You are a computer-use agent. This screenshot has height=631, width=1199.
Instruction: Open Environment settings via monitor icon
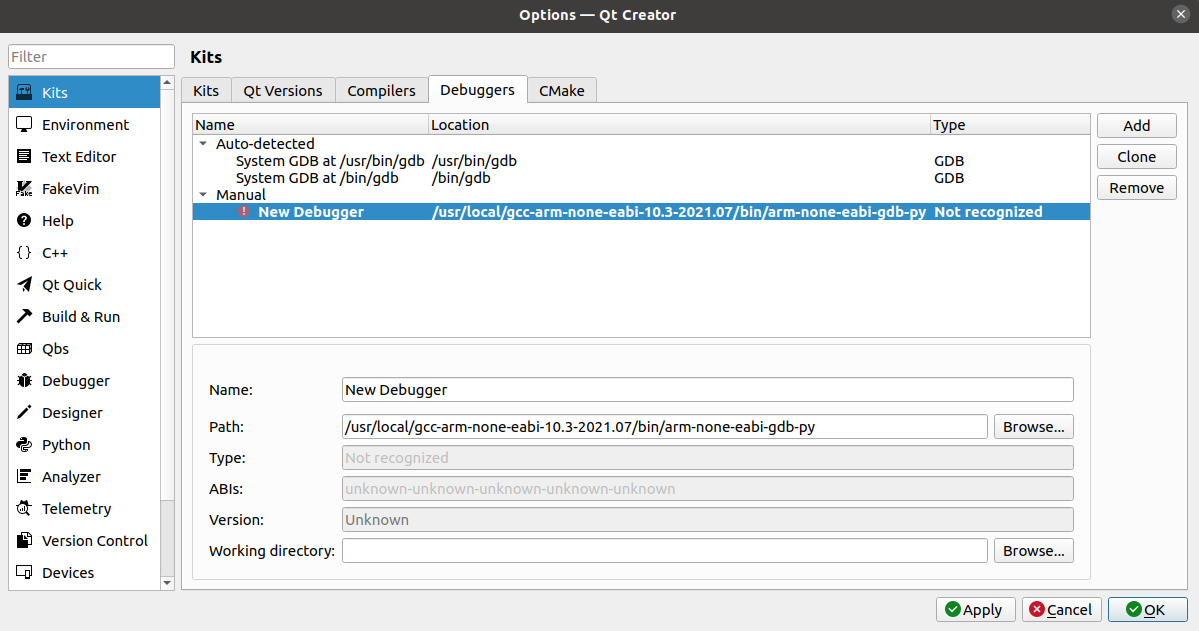click(x=24, y=125)
